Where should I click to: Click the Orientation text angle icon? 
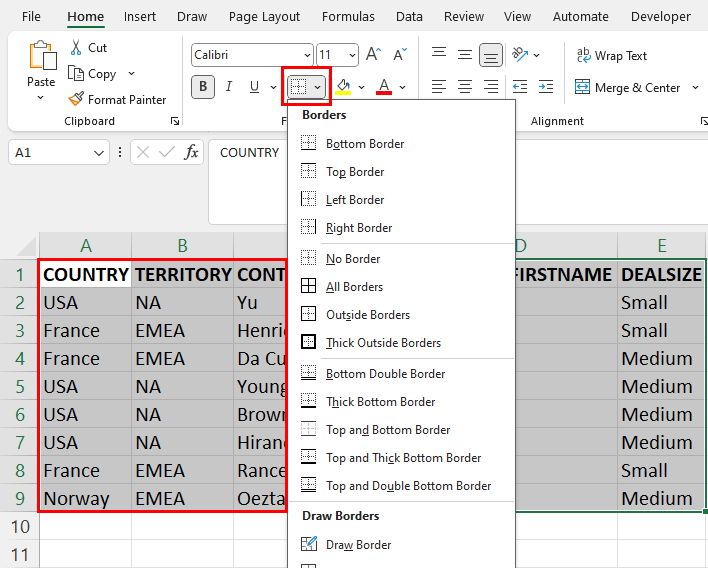point(520,55)
